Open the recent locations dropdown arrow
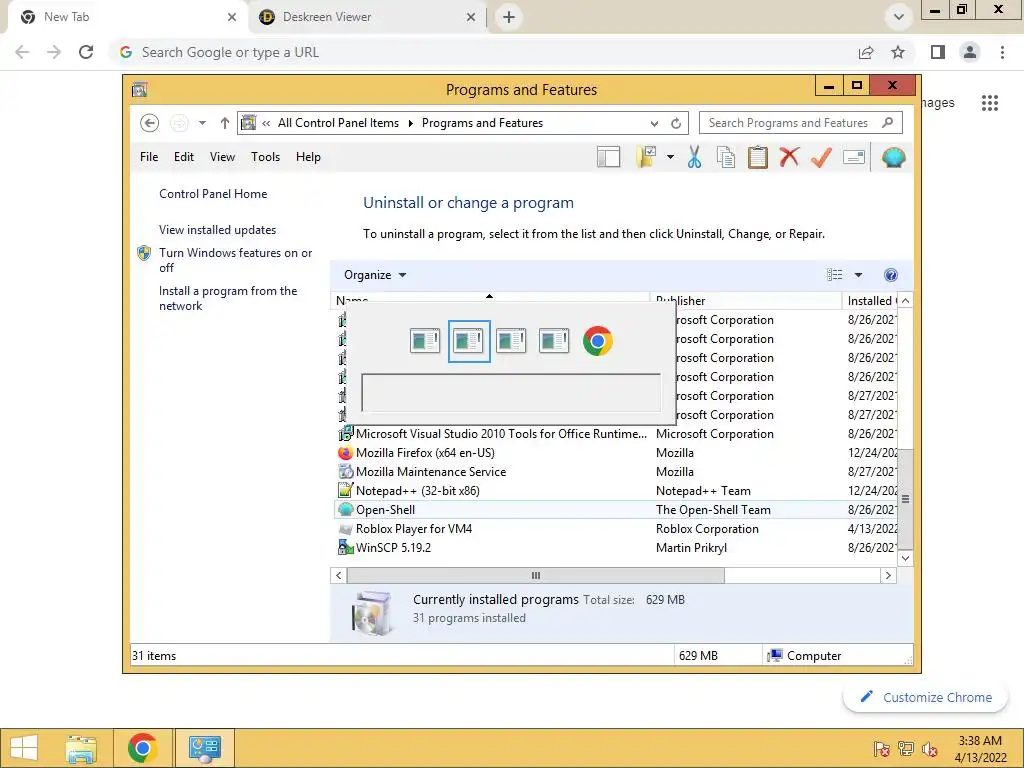Image resolution: width=1024 pixels, height=768 pixels. point(202,123)
